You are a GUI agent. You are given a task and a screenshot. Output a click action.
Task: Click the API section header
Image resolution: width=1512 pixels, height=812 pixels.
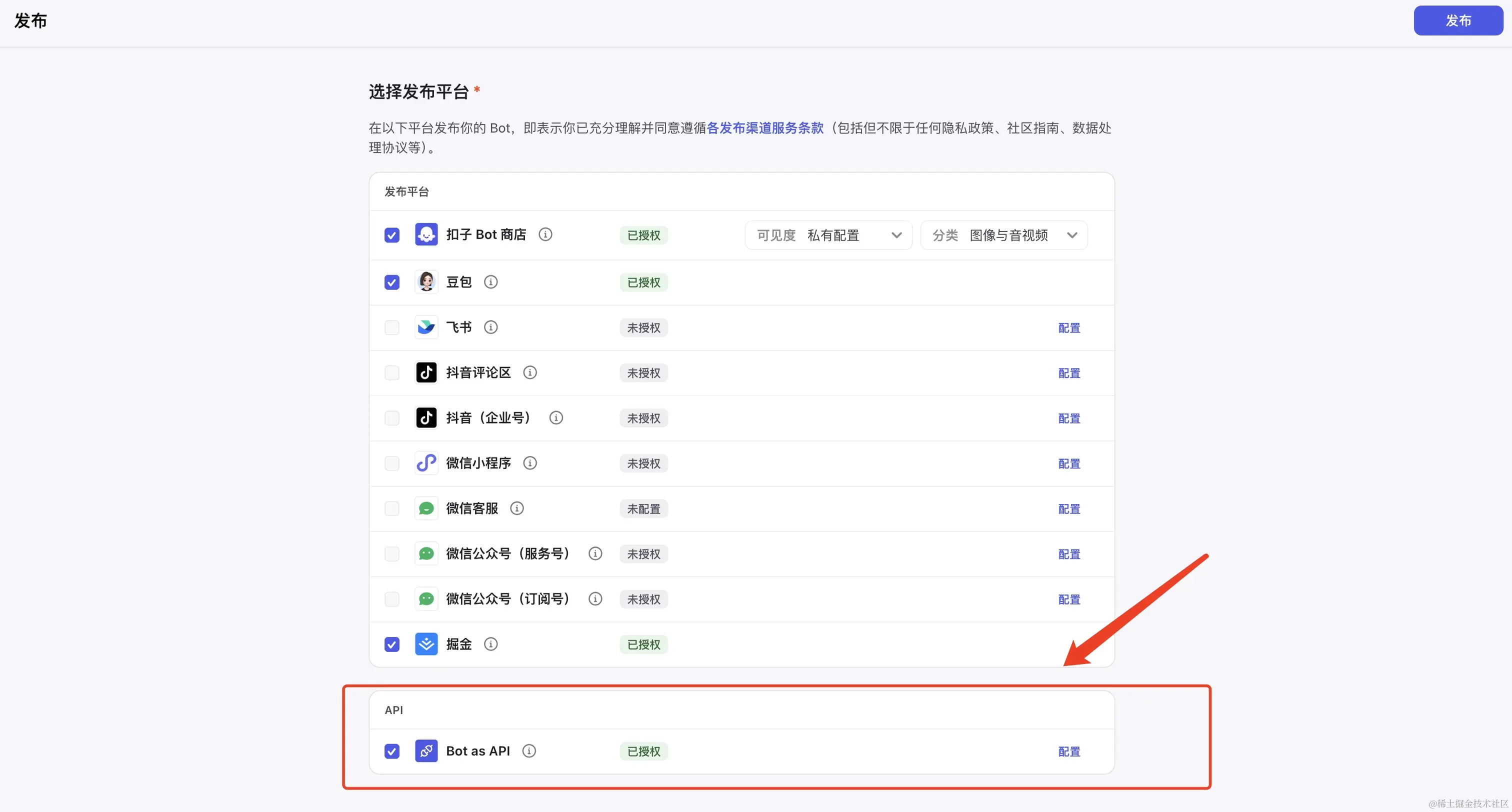pyautogui.click(x=394, y=710)
